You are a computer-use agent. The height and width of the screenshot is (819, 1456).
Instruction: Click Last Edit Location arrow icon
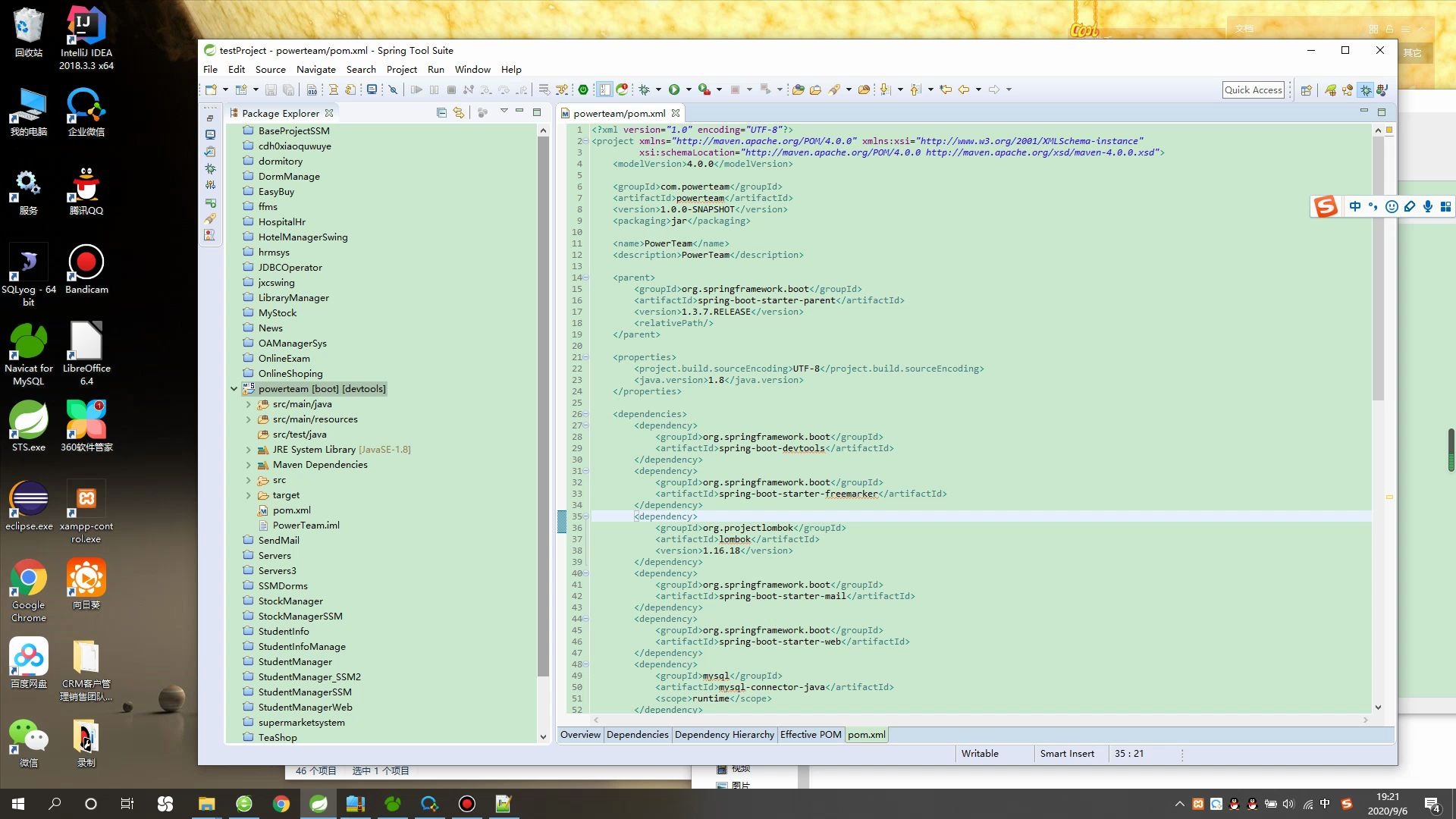[946, 89]
